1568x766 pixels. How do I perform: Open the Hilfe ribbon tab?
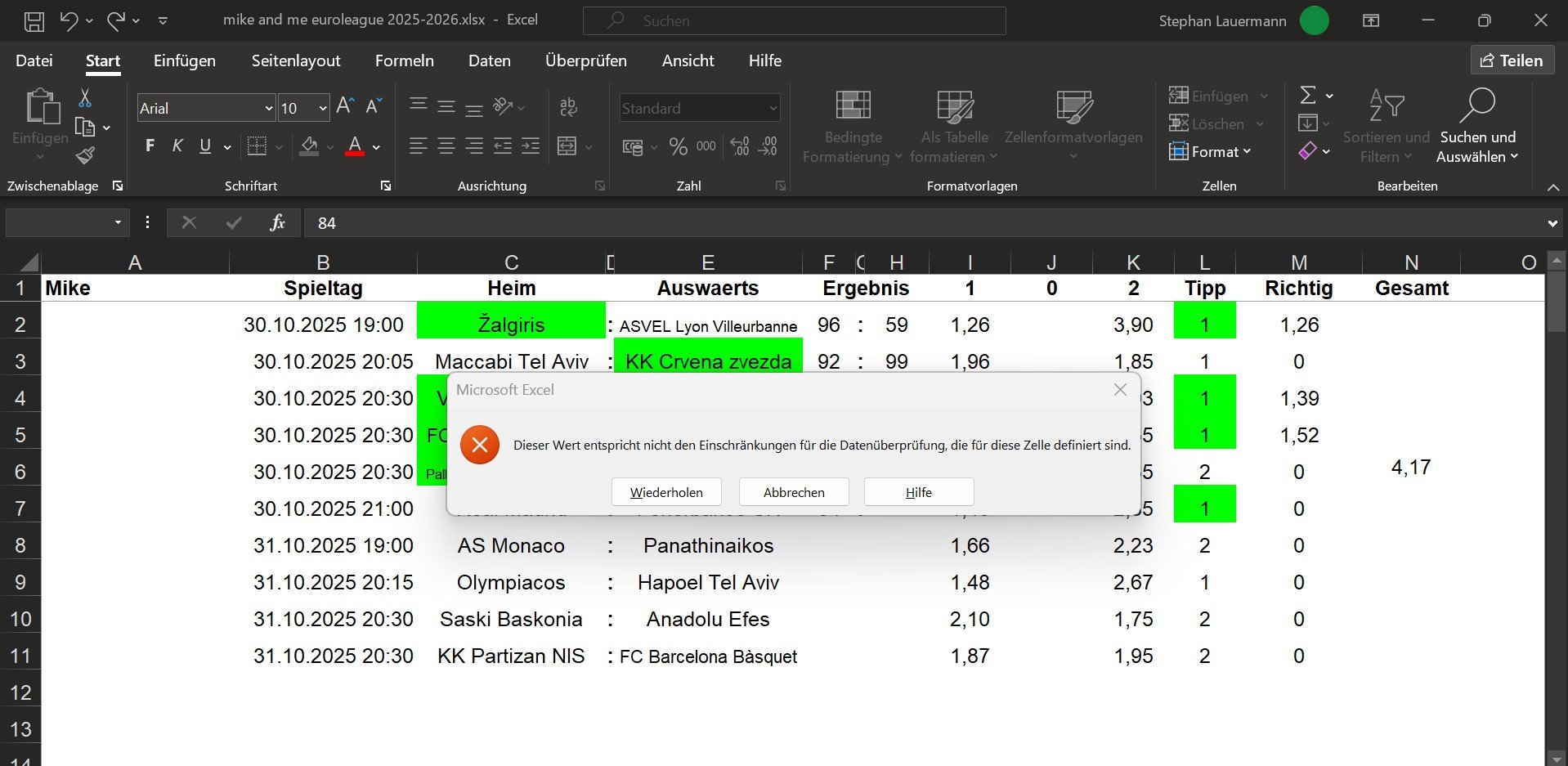(765, 60)
